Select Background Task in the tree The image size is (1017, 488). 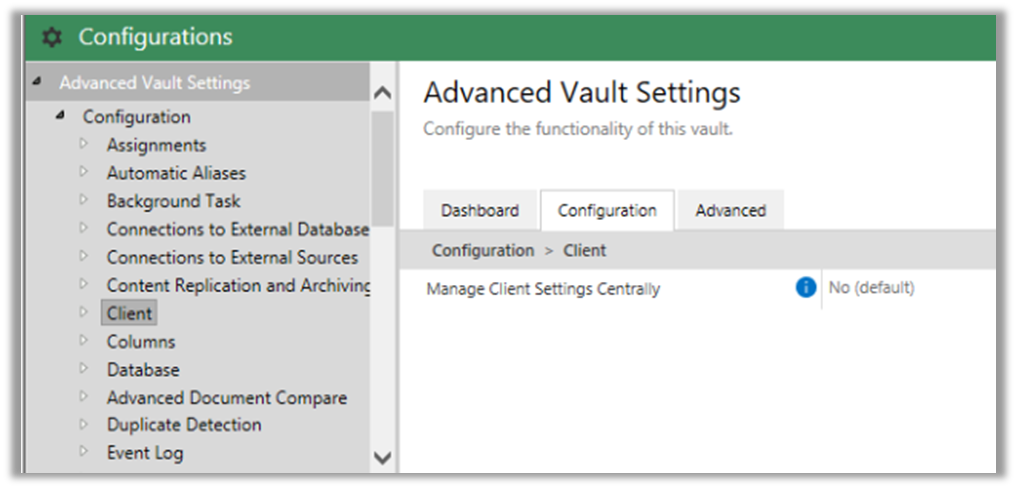173,201
